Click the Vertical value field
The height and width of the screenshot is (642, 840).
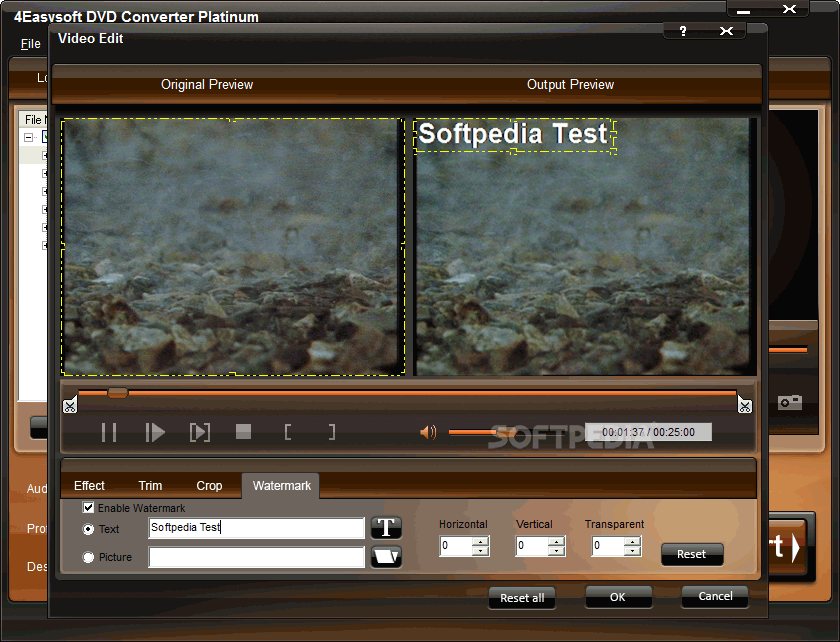[x=532, y=546]
